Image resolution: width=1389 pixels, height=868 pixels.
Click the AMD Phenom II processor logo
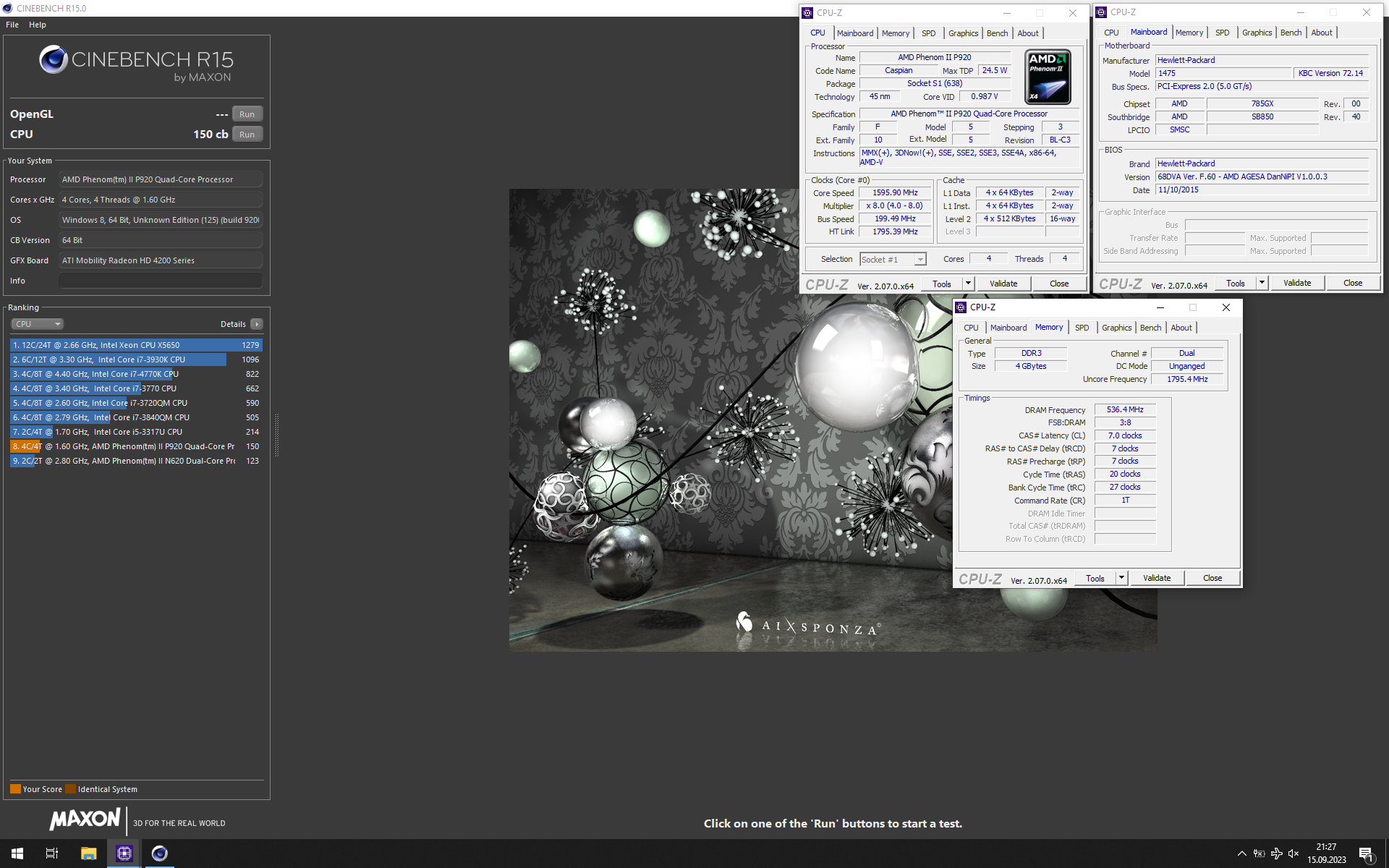pyautogui.click(x=1048, y=77)
